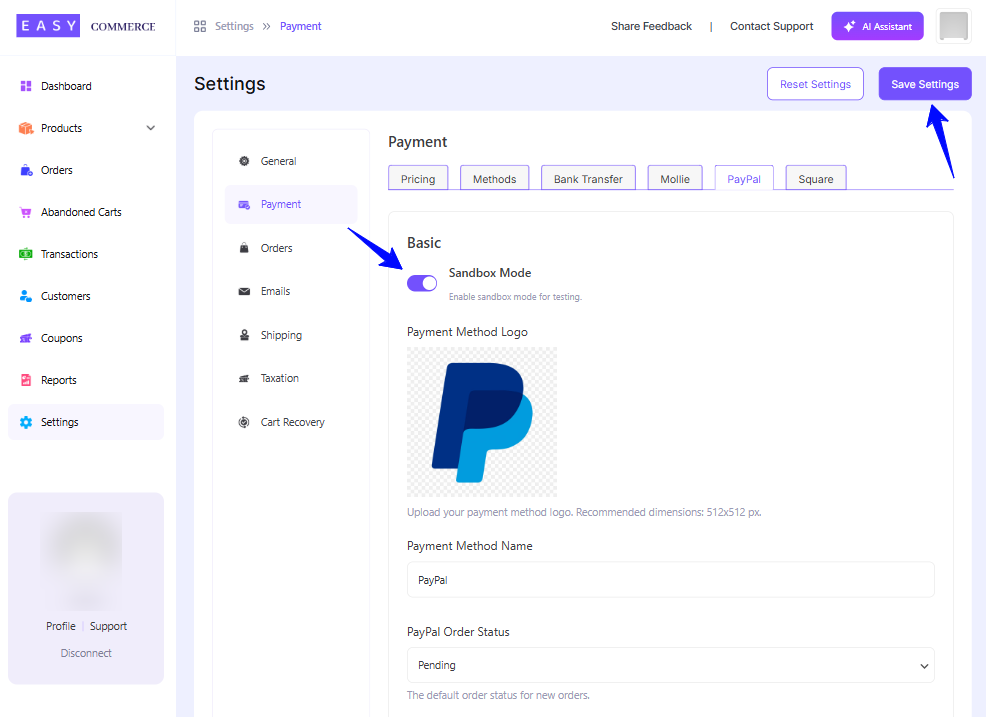Click the Orders bag icon in main sidebar
The image size is (986, 717).
[26, 170]
